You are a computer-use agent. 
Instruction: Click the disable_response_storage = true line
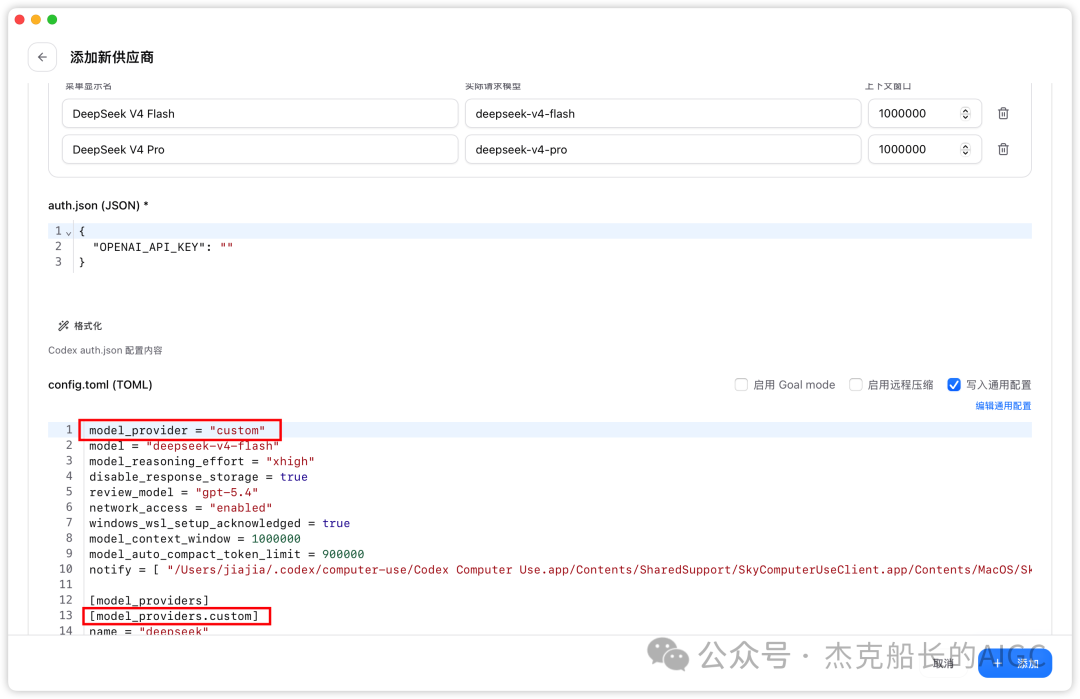(x=198, y=477)
